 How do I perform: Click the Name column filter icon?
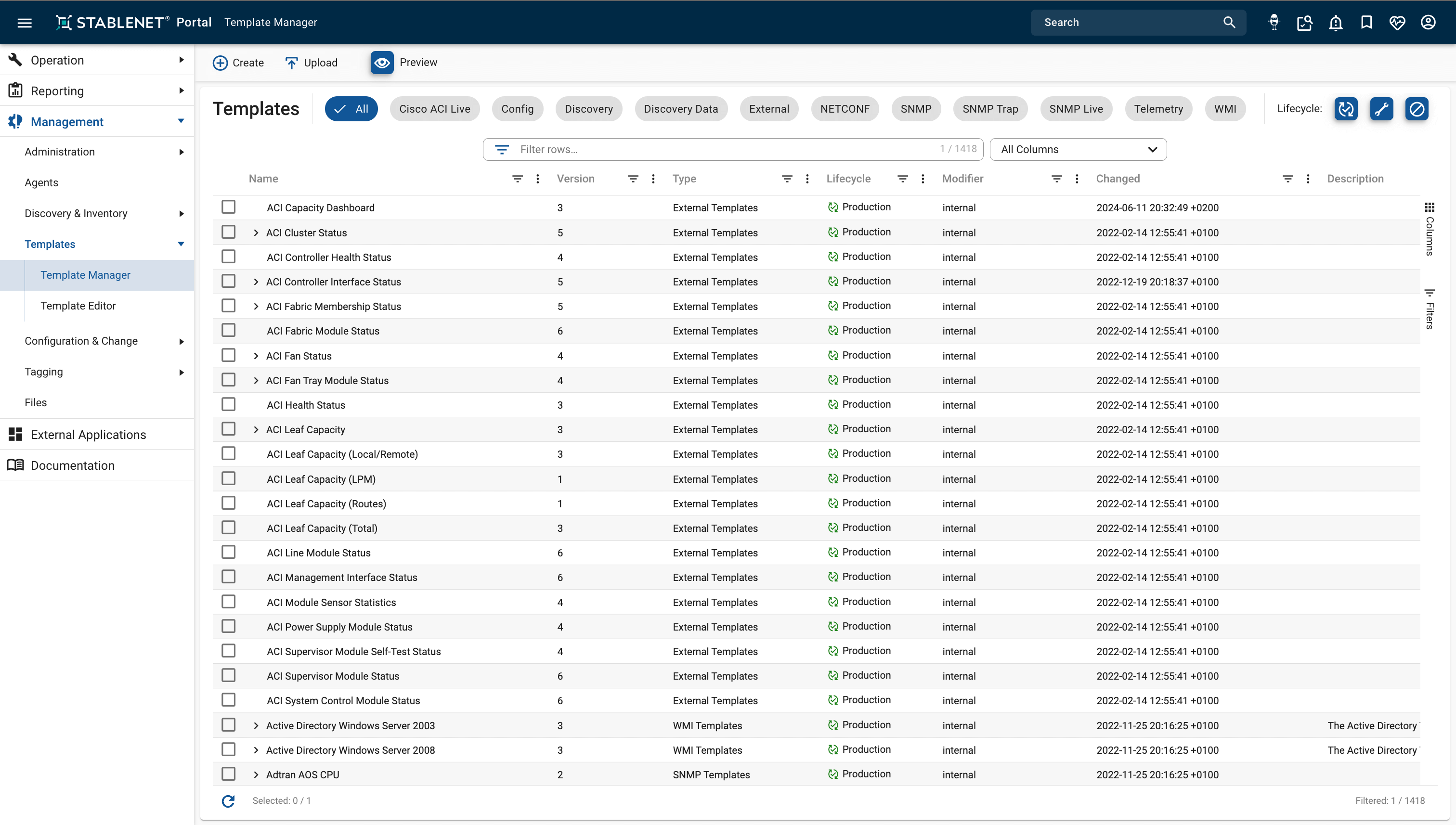click(518, 179)
